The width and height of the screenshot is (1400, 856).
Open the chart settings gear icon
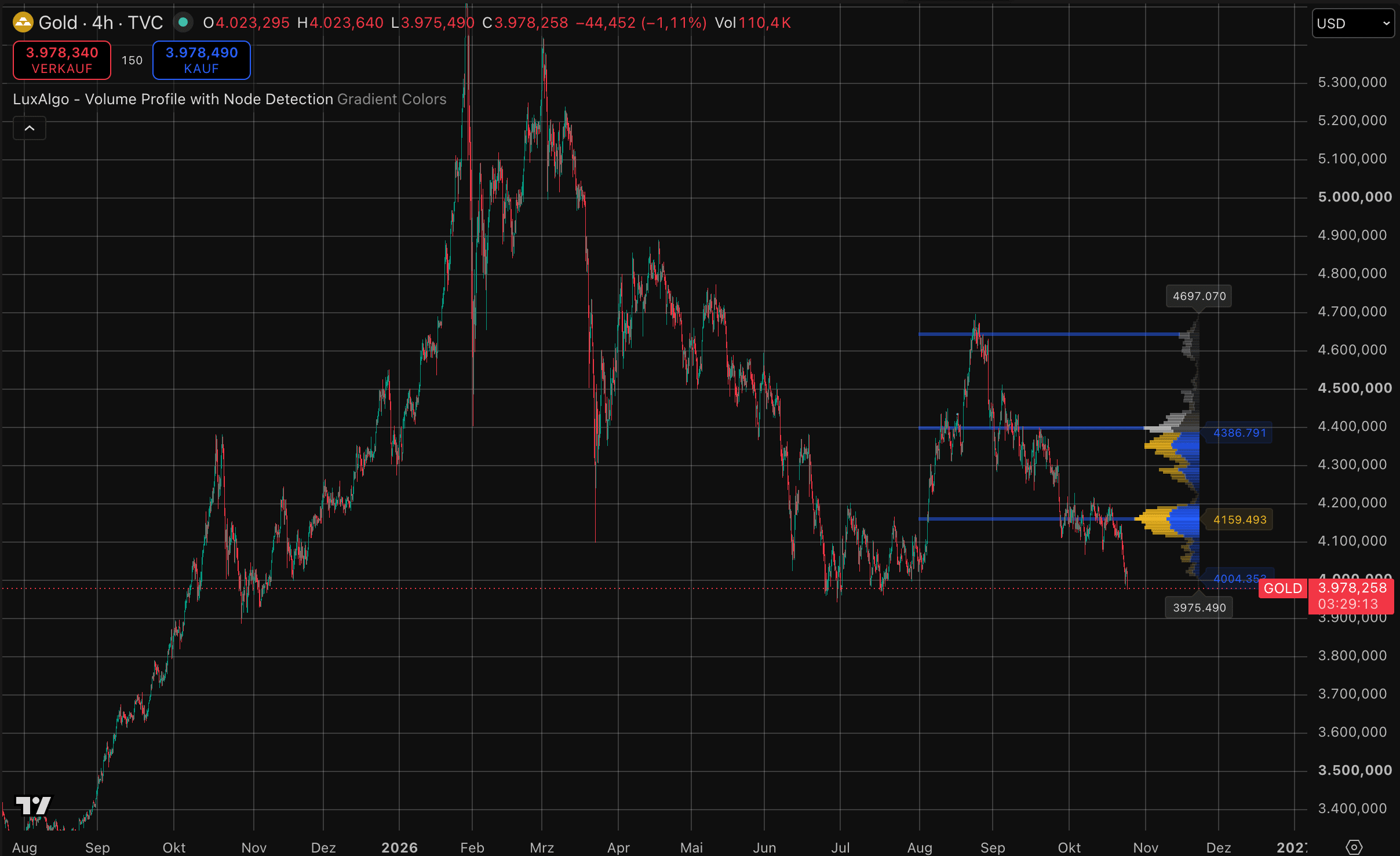tap(1354, 847)
